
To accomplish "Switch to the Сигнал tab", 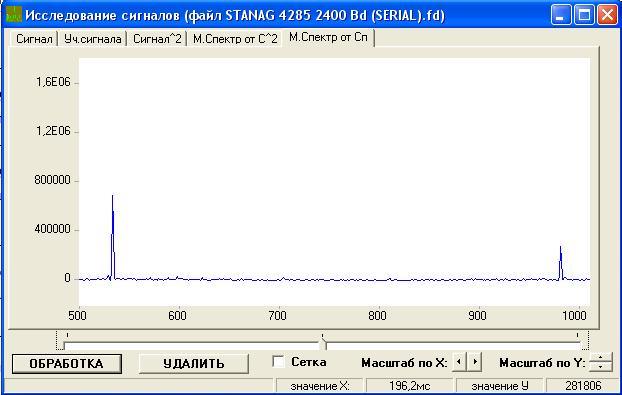I will pyautogui.click(x=34, y=39).
